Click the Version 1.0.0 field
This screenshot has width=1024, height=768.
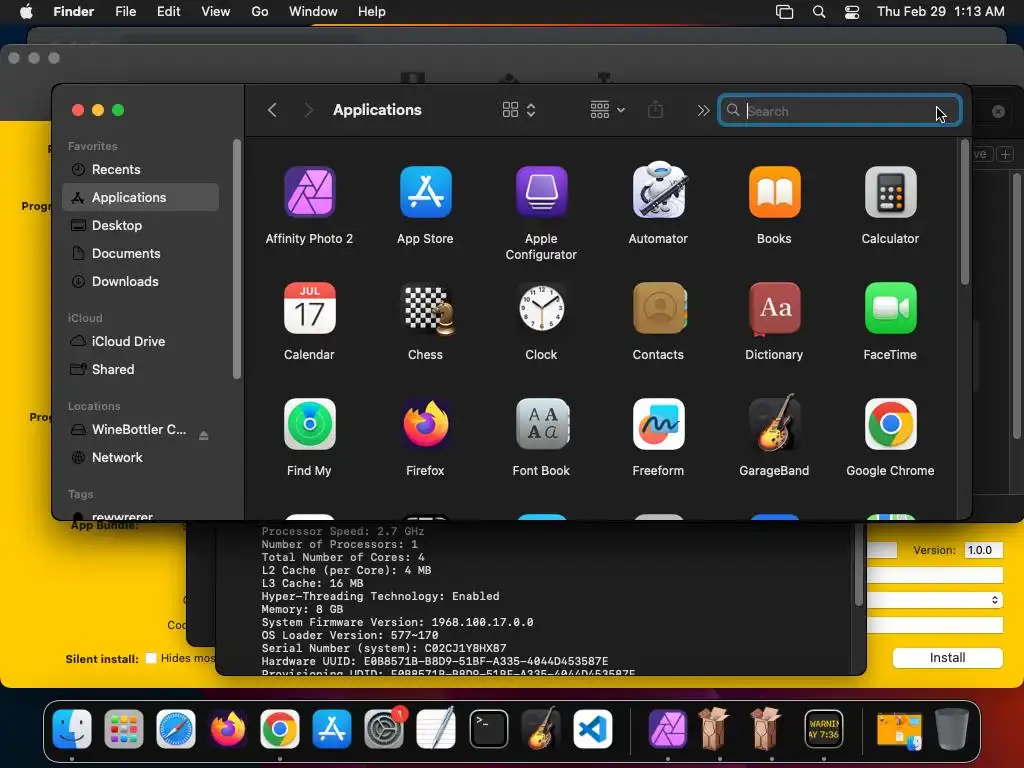(x=984, y=550)
